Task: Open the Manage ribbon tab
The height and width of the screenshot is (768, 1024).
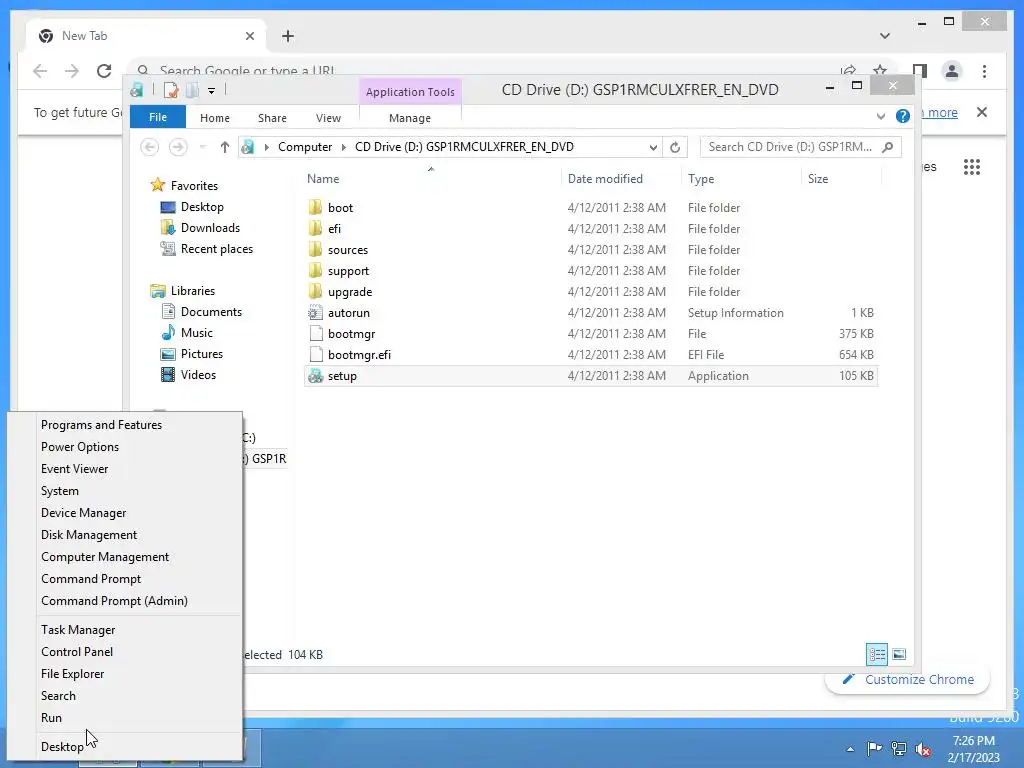Action: pyautogui.click(x=410, y=118)
